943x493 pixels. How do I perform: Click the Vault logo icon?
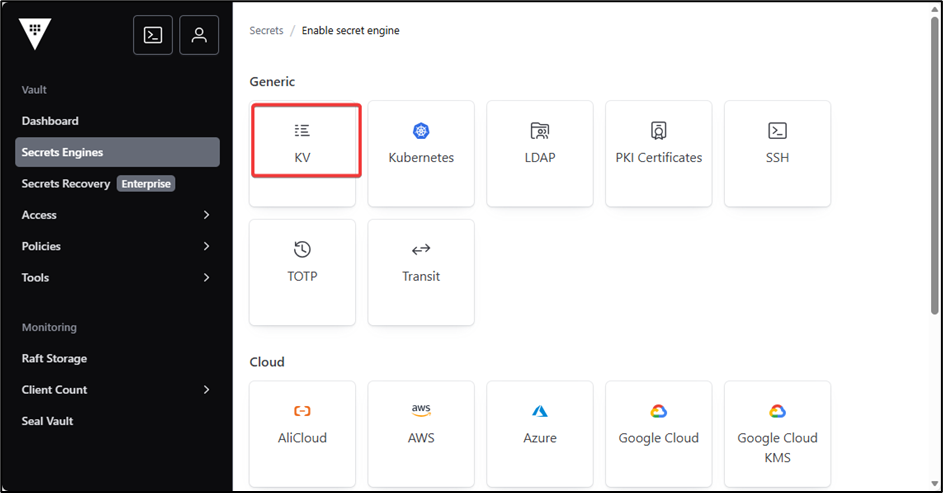coord(35,34)
